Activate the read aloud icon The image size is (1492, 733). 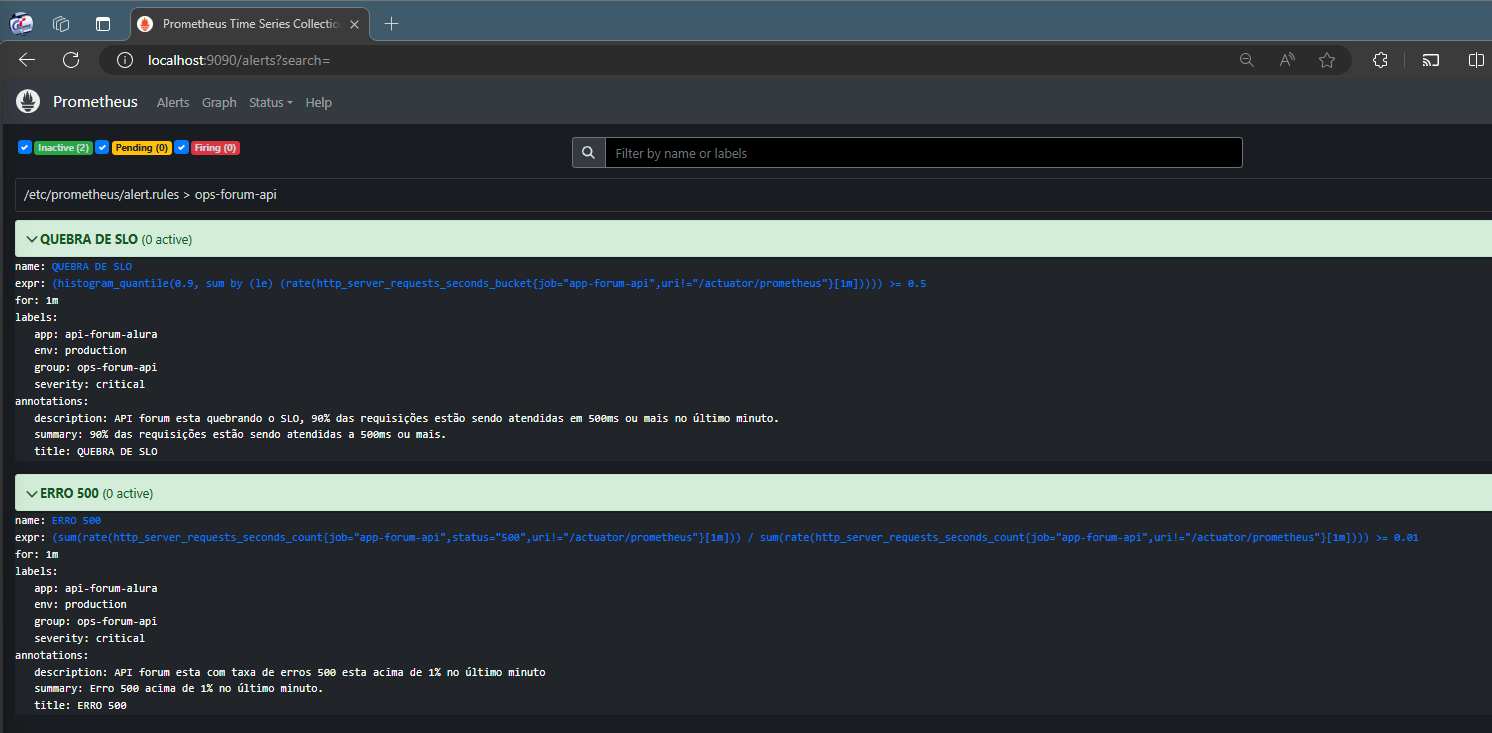tap(1287, 60)
